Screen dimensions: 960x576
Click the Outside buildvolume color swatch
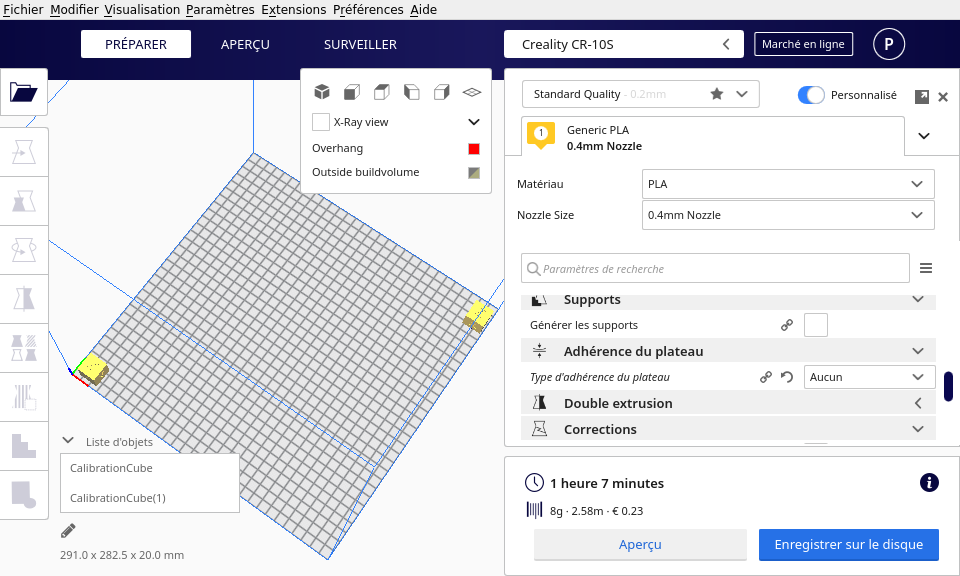473,173
